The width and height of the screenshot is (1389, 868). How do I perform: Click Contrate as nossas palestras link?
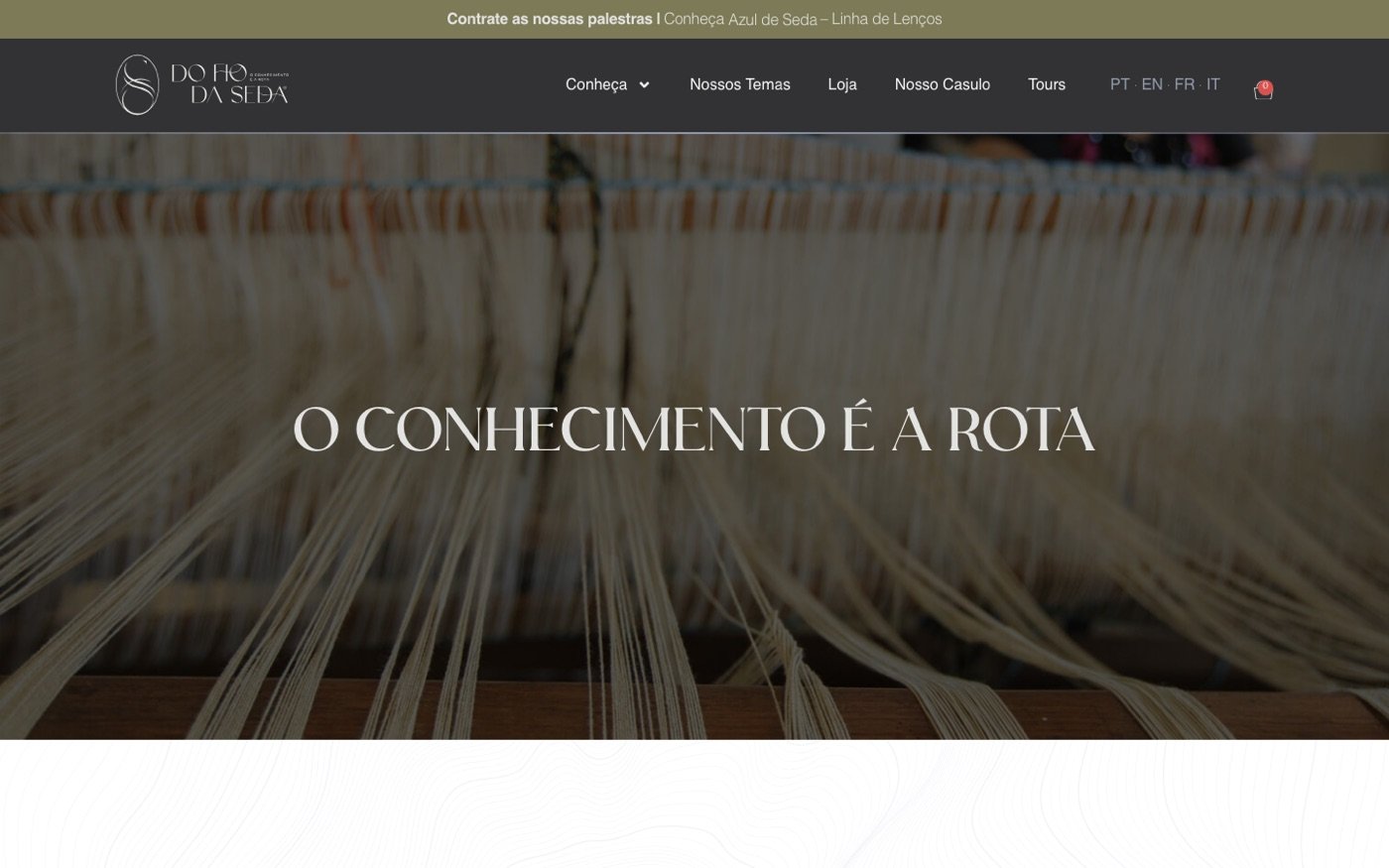pyautogui.click(x=550, y=19)
